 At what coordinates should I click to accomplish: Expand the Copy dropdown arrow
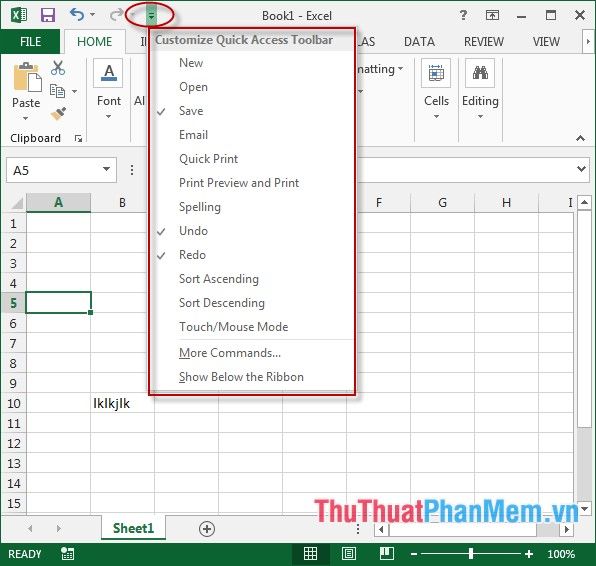coord(74,91)
